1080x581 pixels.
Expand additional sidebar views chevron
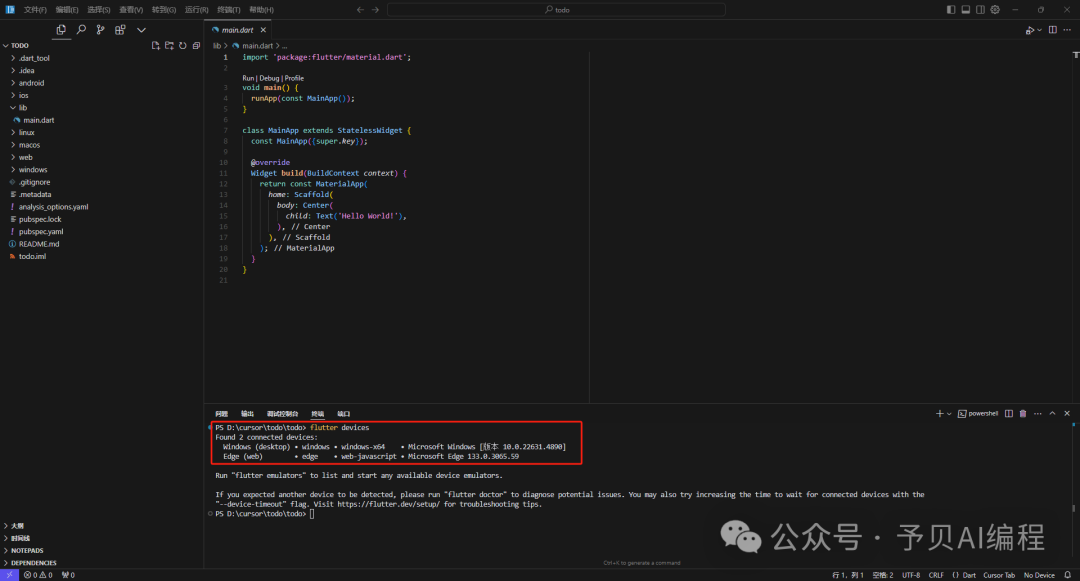click(141, 30)
